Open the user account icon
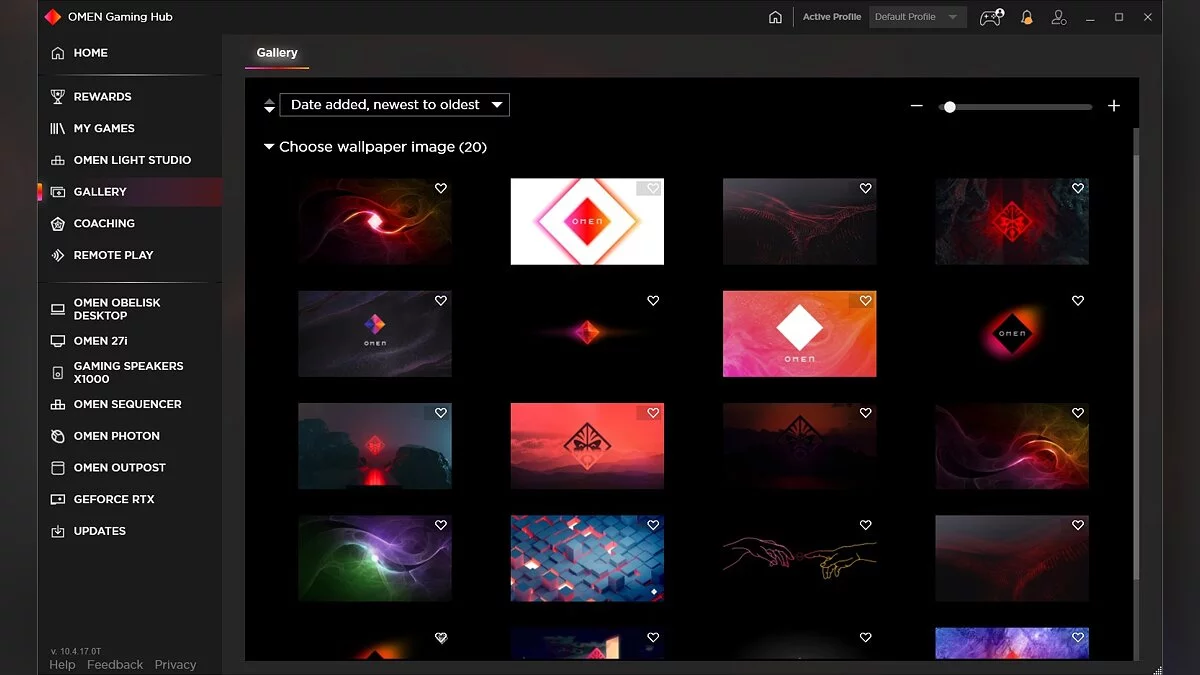1200x675 pixels. [1058, 17]
